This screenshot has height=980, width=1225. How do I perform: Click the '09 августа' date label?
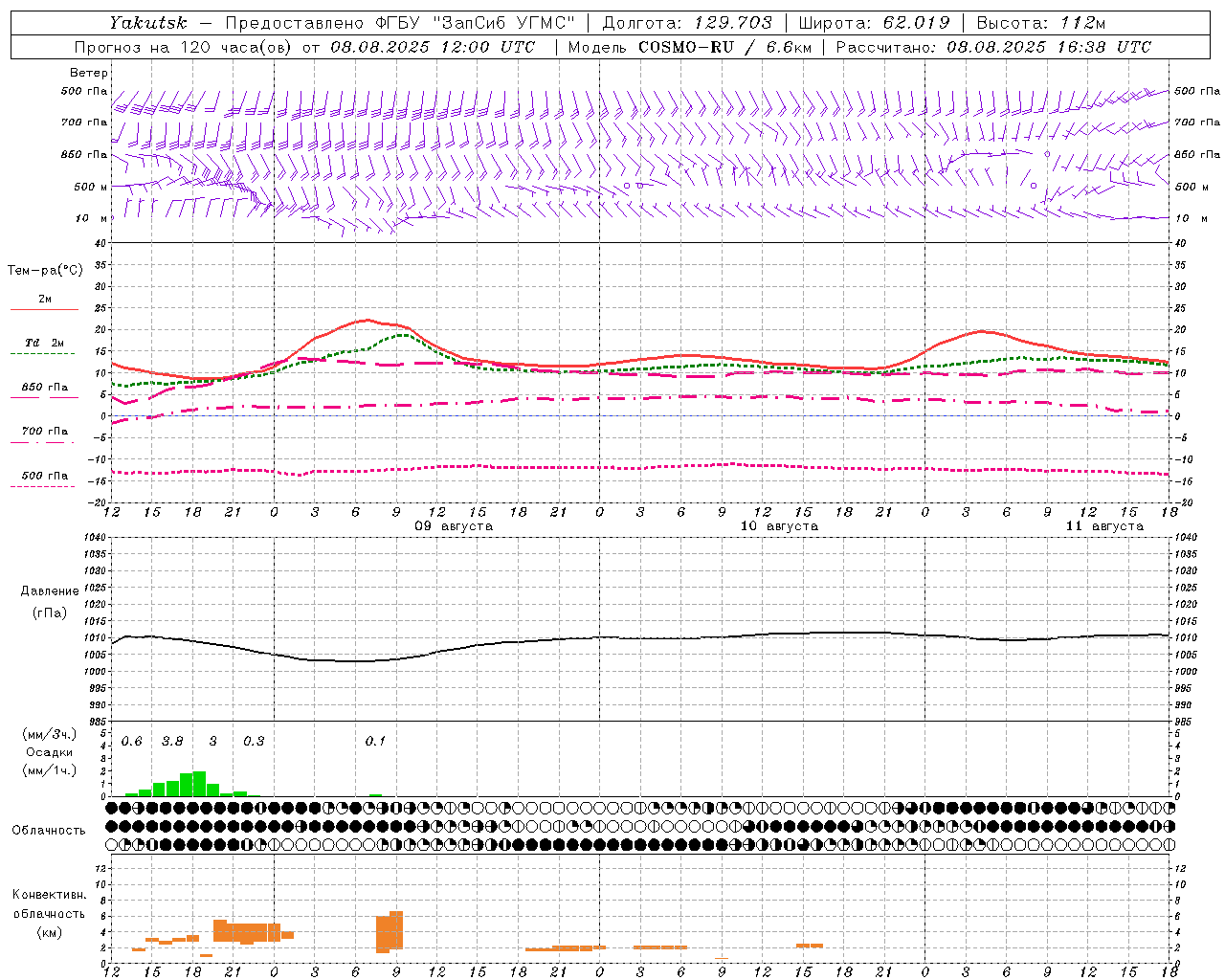point(454,526)
